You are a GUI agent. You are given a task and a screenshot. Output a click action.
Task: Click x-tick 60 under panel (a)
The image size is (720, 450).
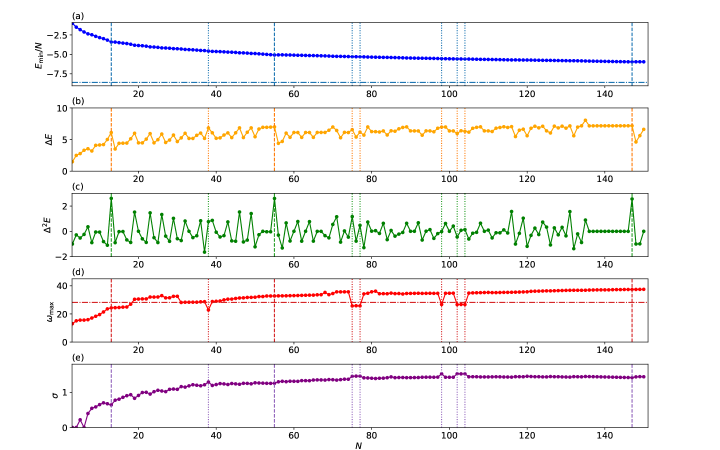point(294,94)
